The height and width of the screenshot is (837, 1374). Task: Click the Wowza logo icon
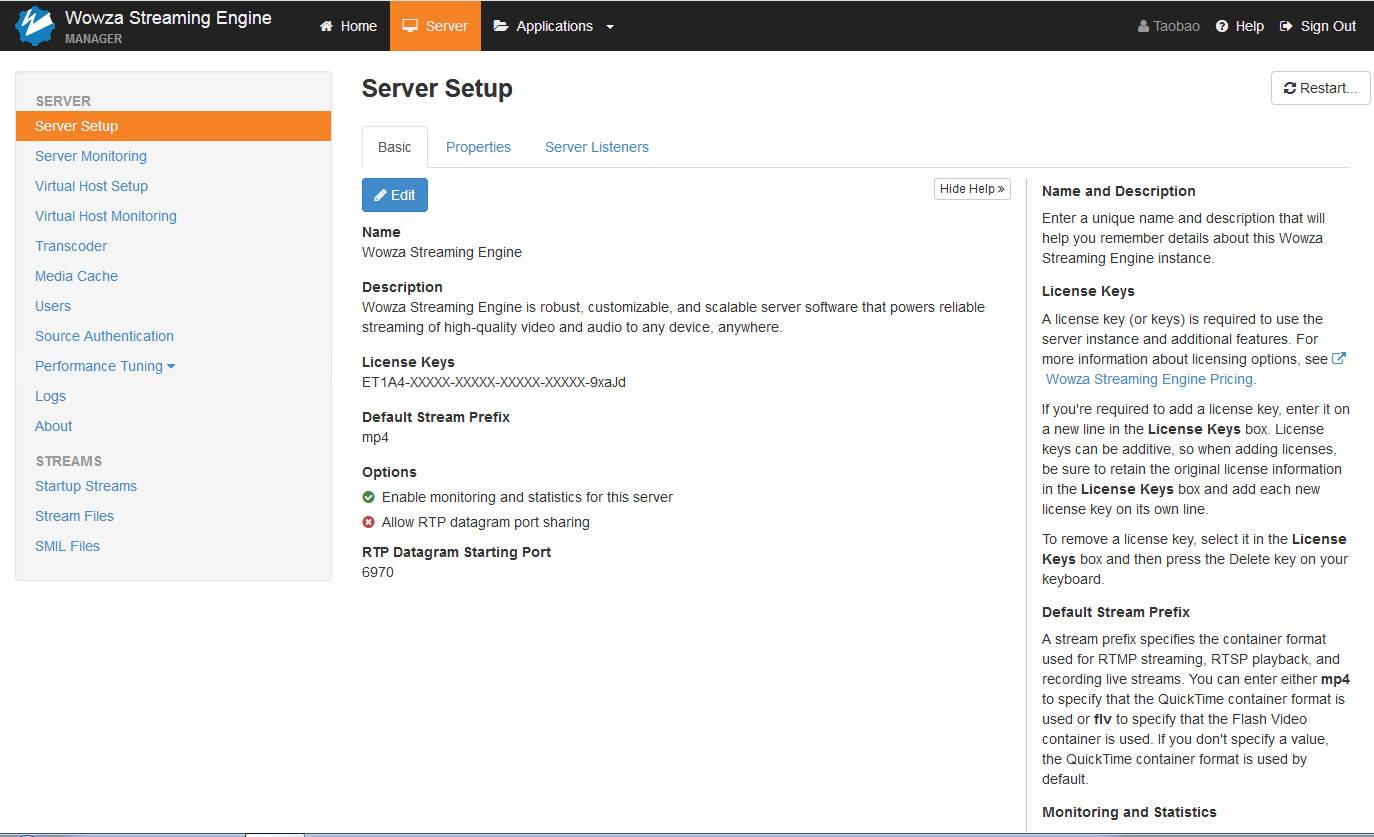tap(35, 26)
